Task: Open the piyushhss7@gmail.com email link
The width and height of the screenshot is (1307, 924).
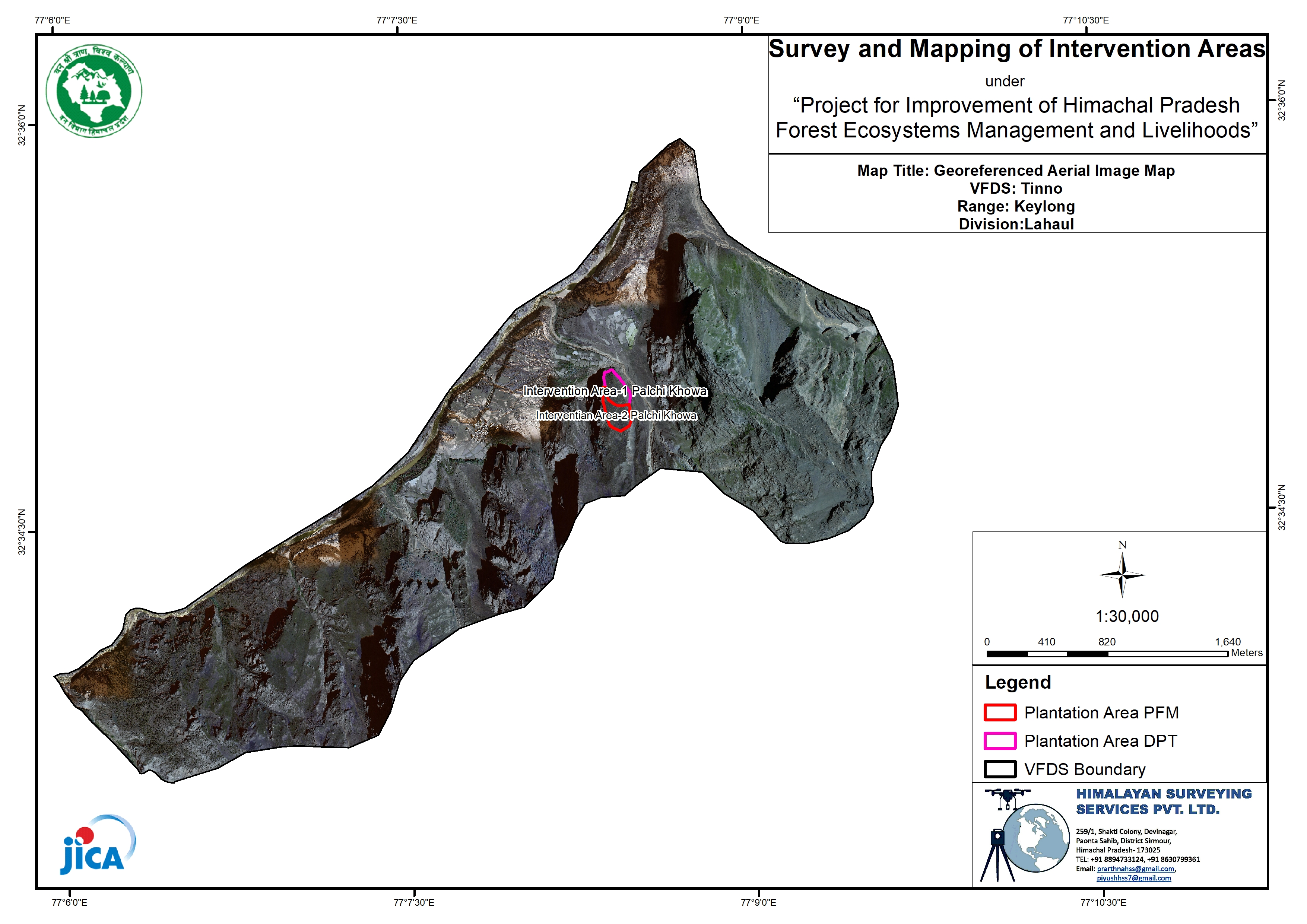Action: 1134,878
